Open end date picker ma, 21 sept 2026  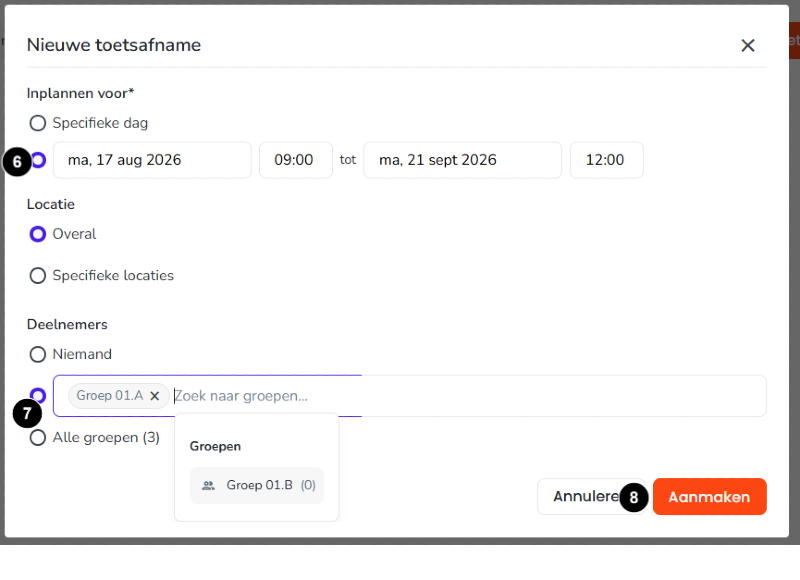(x=462, y=160)
